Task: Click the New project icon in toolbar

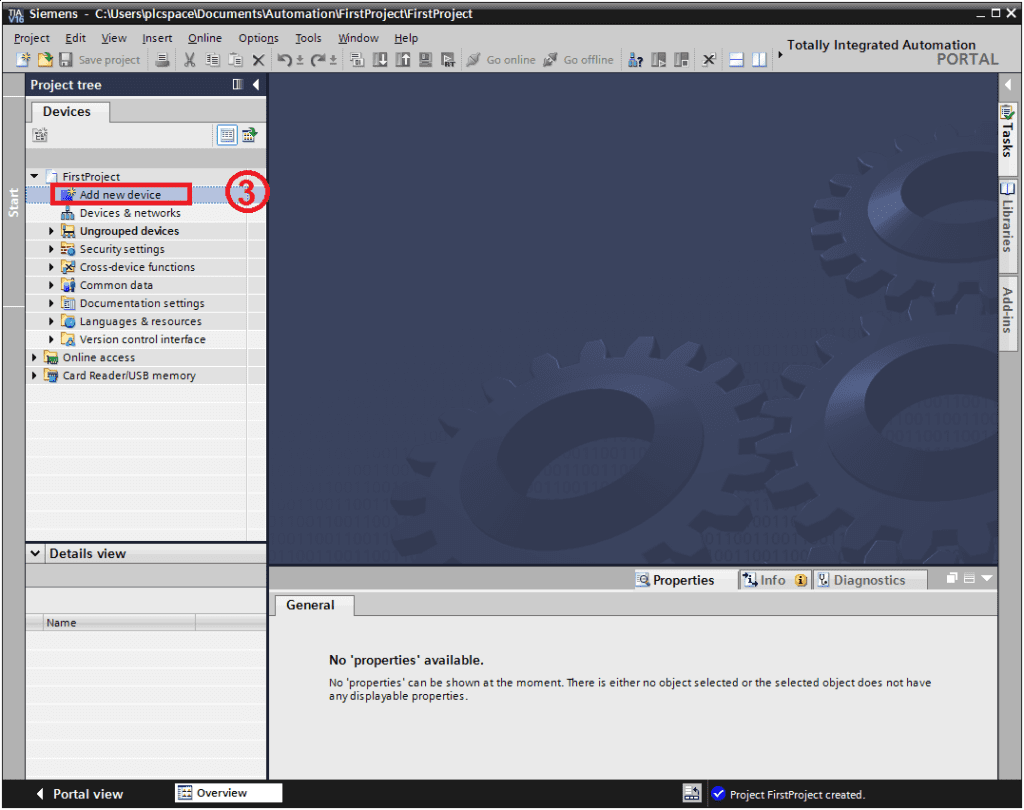Action: coord(23,60)
